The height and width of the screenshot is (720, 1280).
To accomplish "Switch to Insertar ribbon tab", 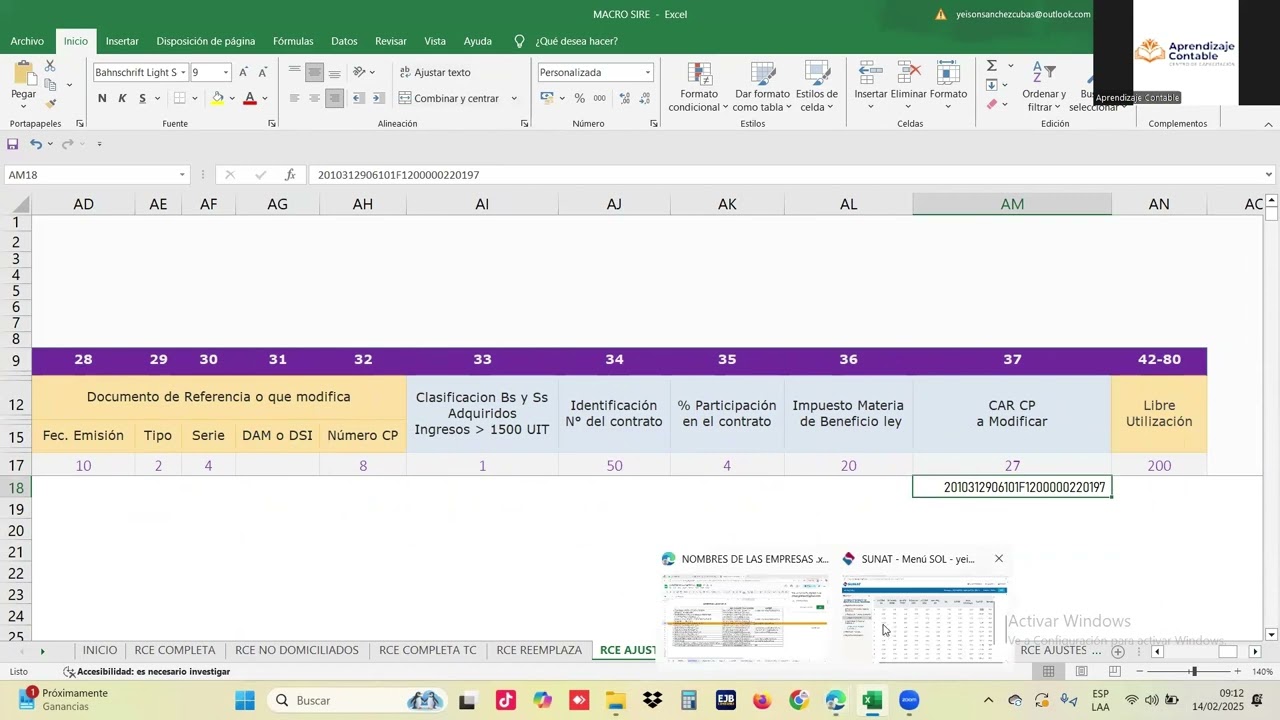I will [122, 41].
